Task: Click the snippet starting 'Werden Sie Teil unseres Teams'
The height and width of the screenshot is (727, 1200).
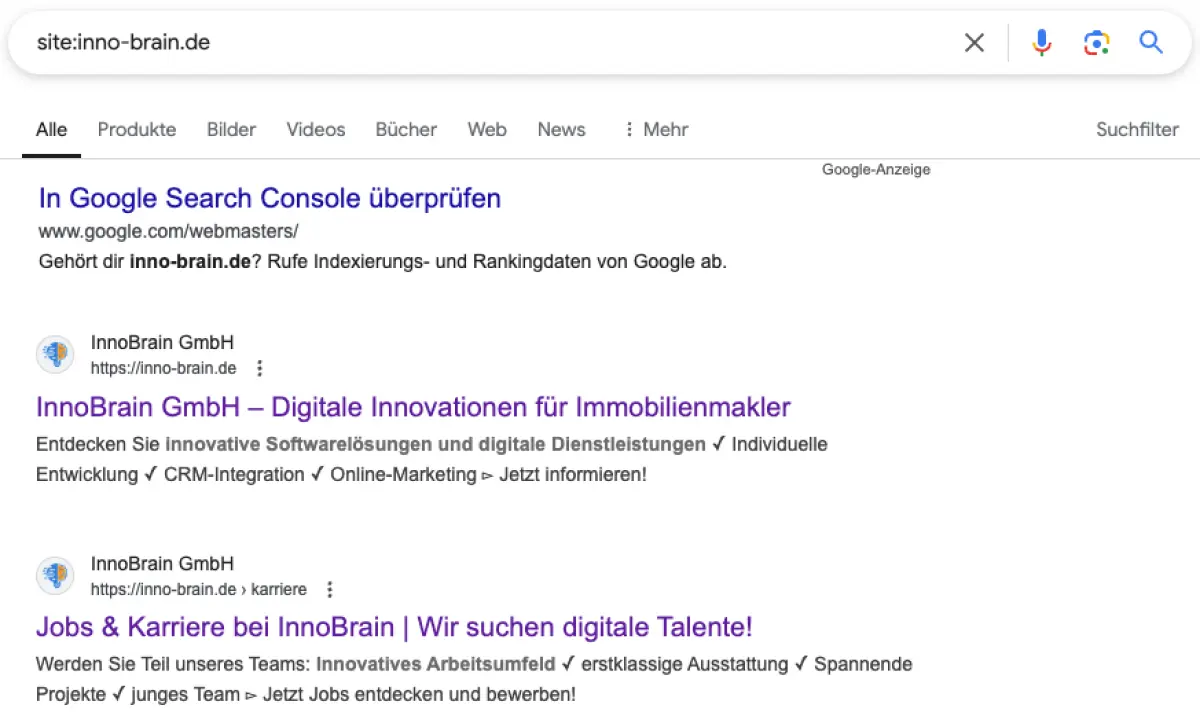Action: (x=474, y=679)
